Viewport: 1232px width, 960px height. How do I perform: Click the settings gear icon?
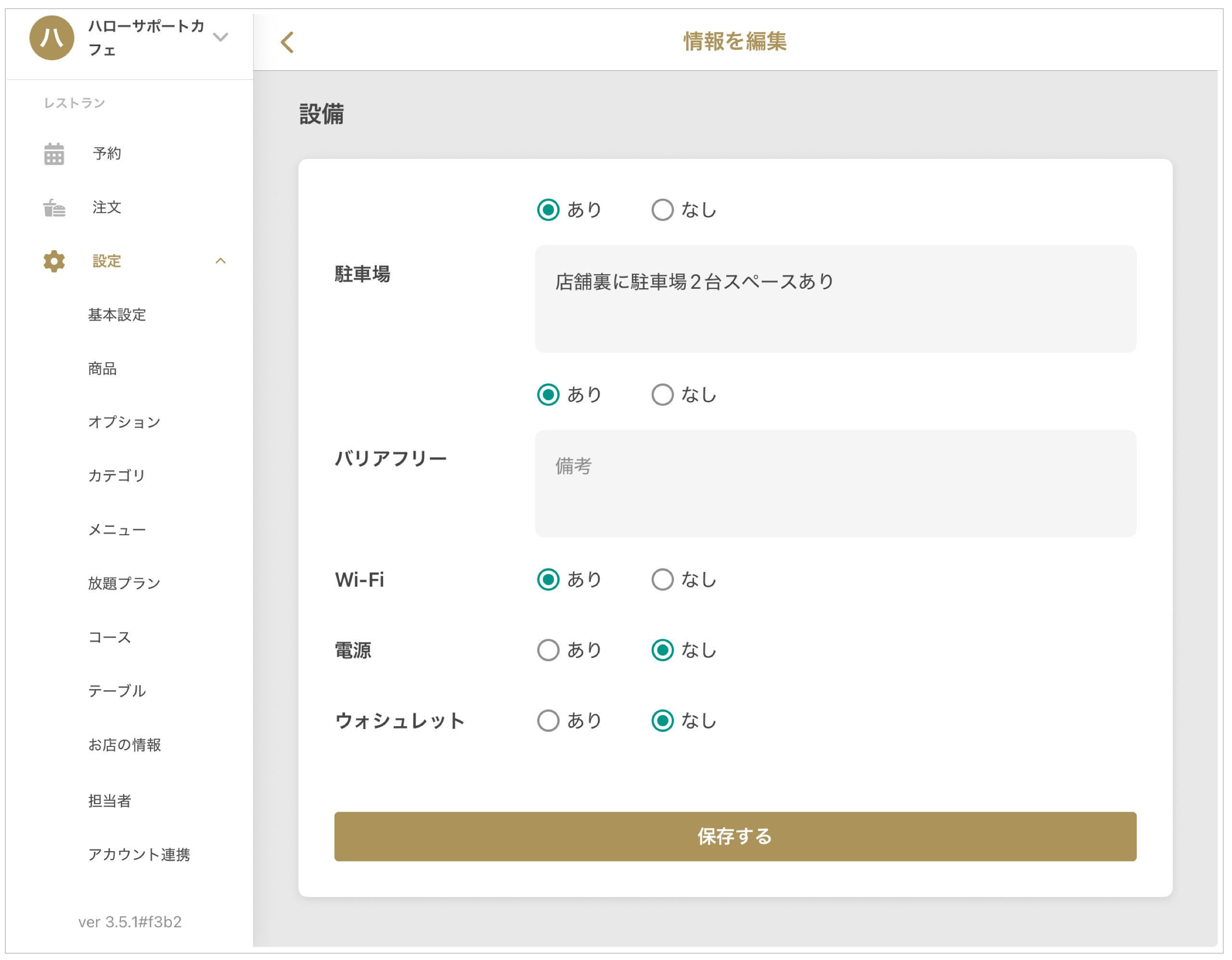click(x=54, y=261)
